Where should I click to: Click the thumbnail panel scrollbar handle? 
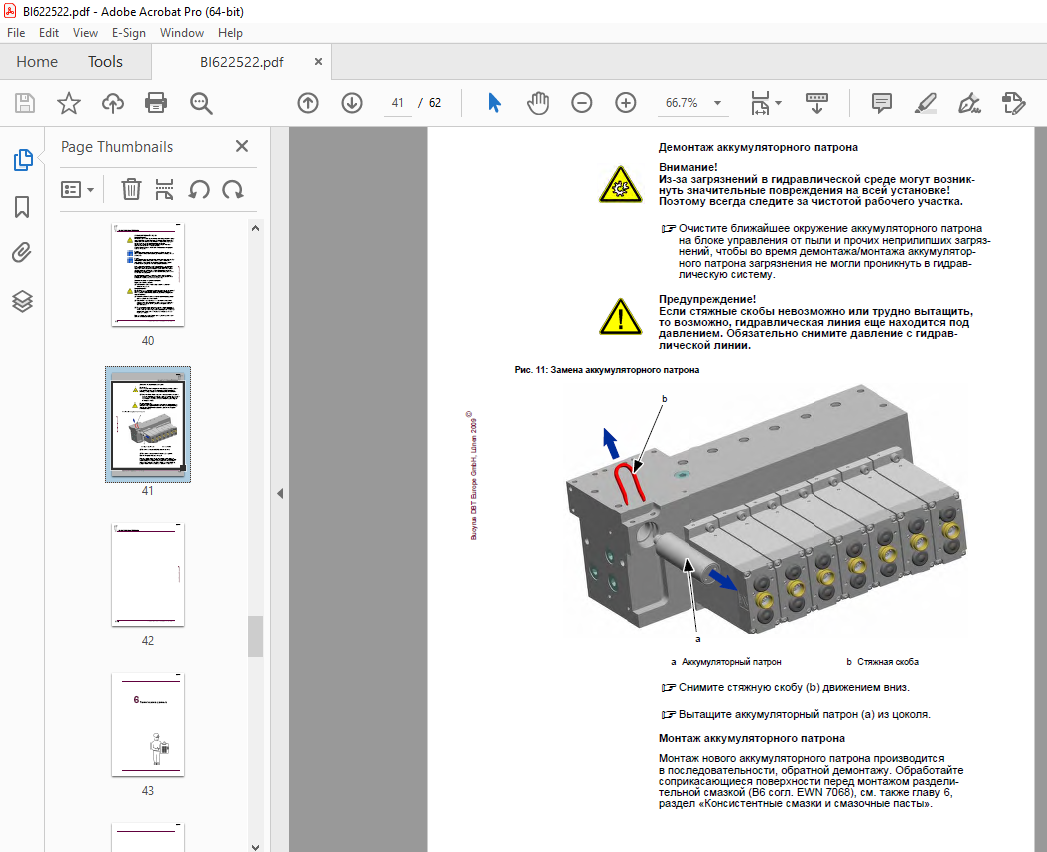pyautogui.click(x=256, y=636)
